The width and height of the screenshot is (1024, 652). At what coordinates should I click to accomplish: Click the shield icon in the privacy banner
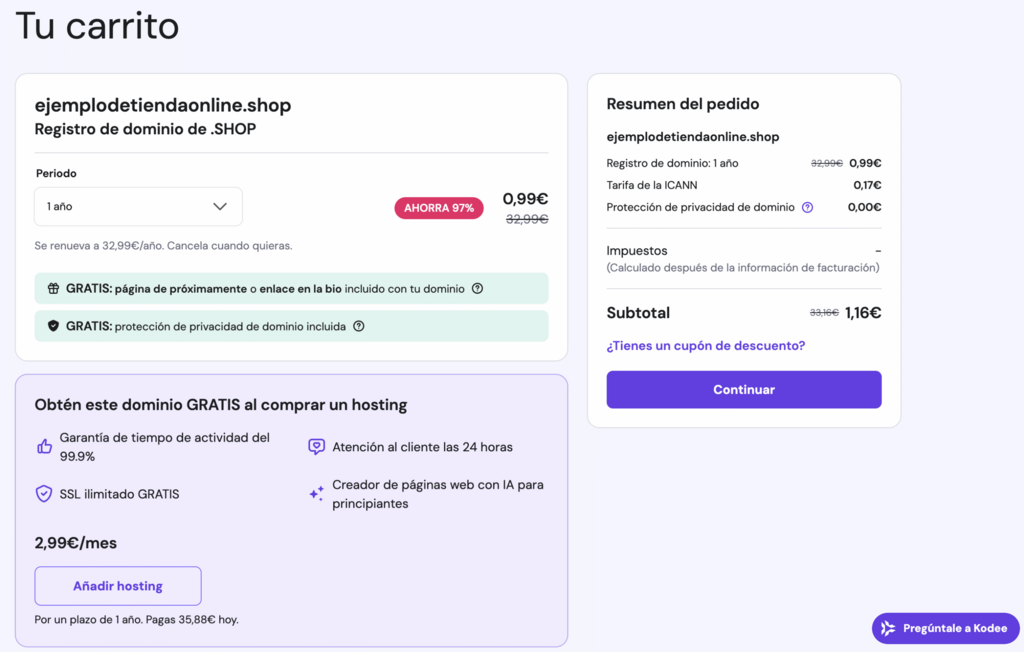(54, 326)
